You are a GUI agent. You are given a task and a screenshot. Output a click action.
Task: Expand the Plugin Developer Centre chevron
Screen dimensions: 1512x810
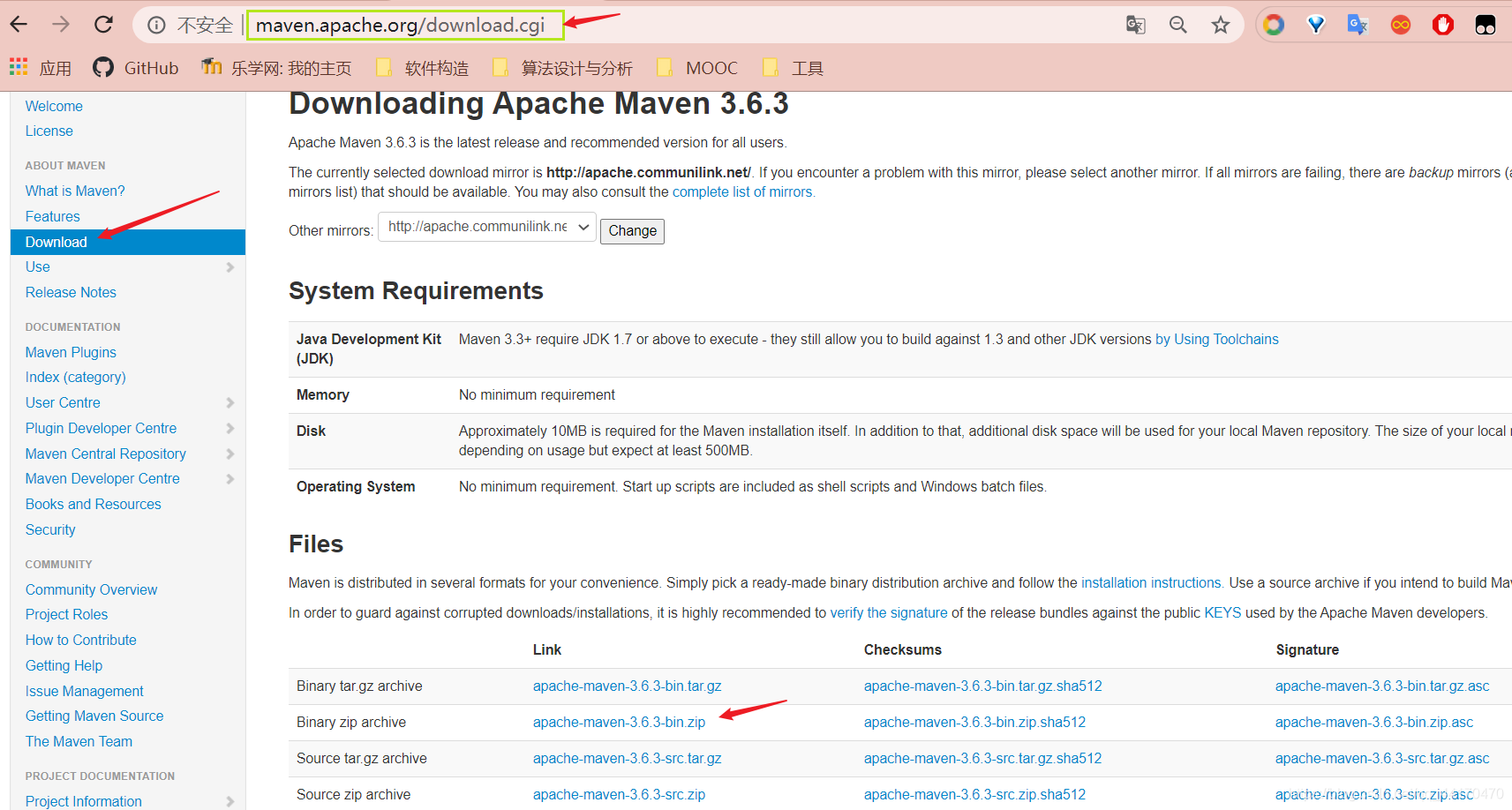(x=230, y=429)
